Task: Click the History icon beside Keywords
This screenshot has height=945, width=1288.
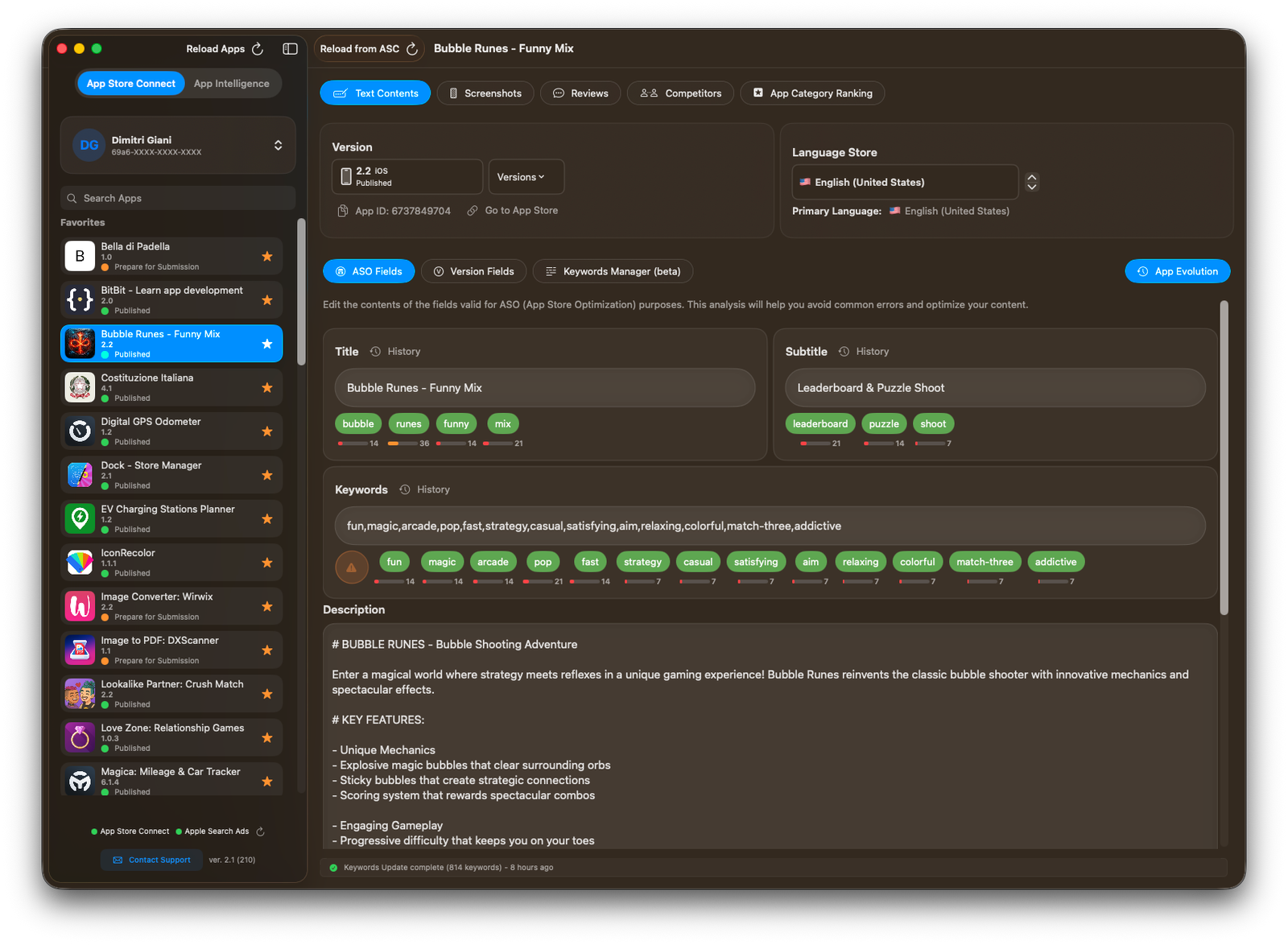Action: pos(406,489)
